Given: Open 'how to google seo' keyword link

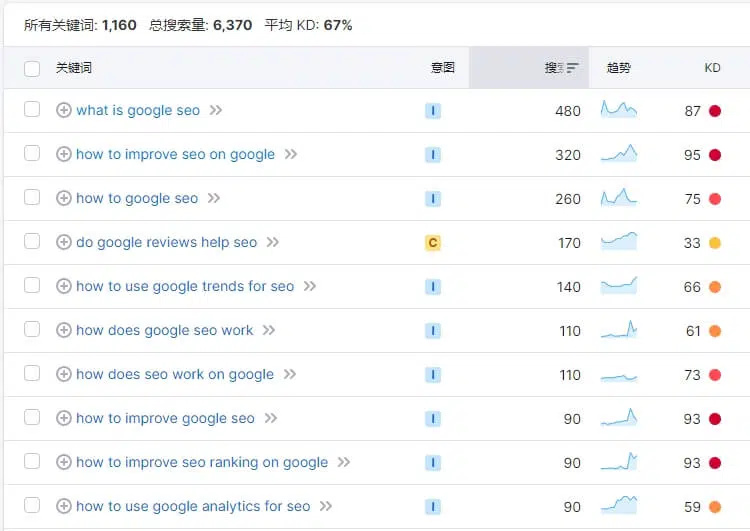Looking at the screenshot, I should tap(137, 199).
